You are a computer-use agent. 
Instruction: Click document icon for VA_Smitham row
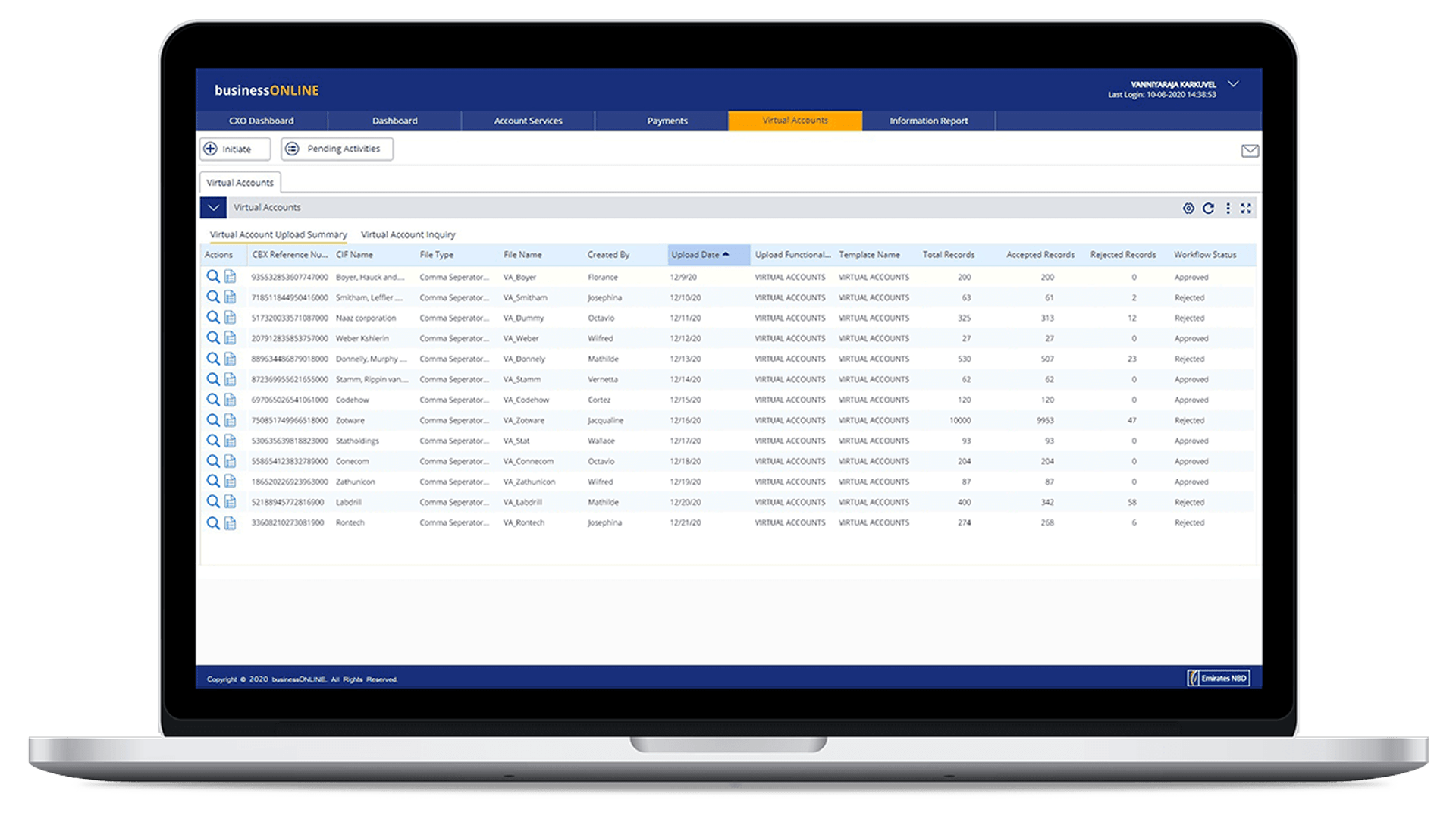point(230,297)
